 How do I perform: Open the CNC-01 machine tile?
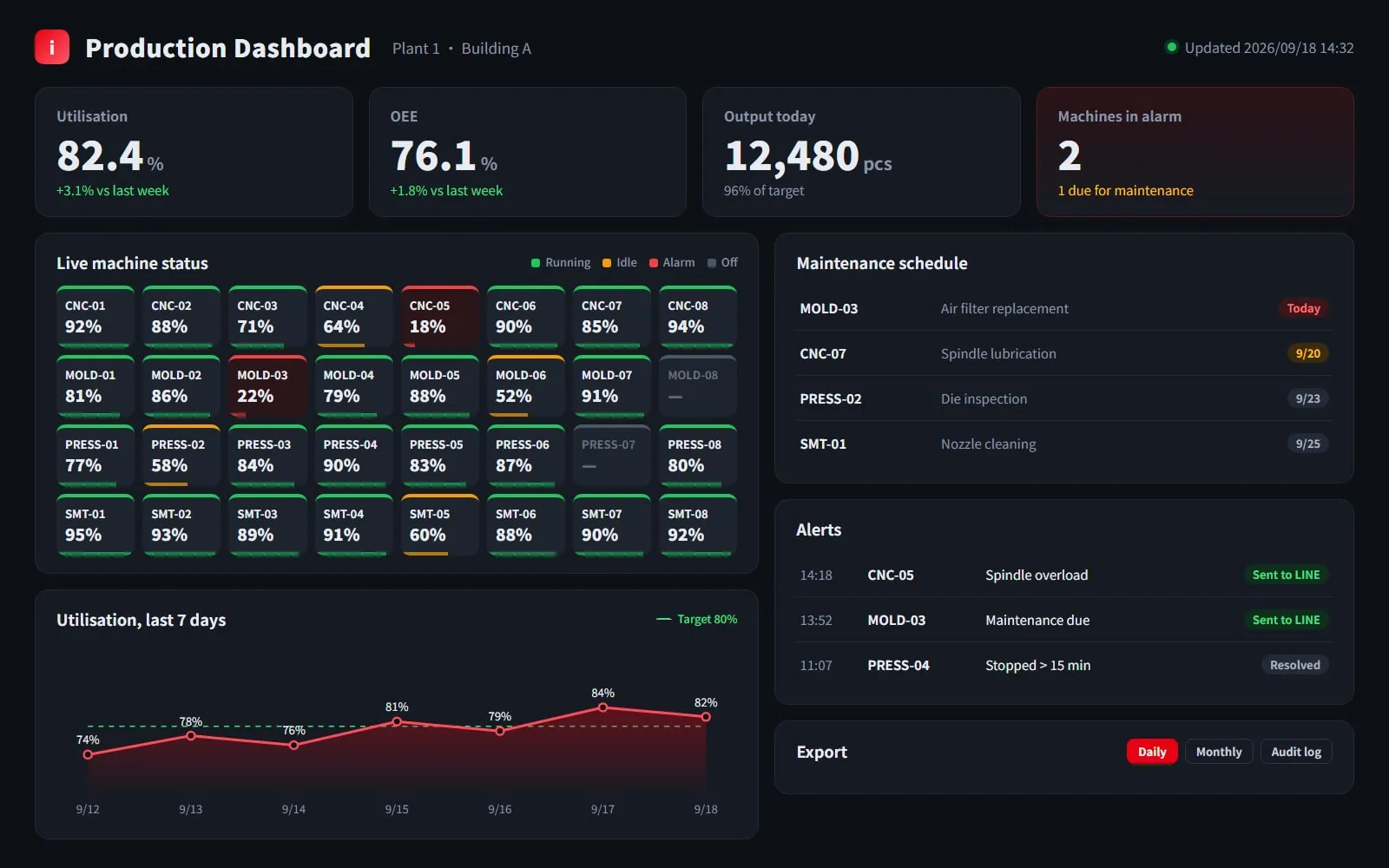tap(95, 317)
